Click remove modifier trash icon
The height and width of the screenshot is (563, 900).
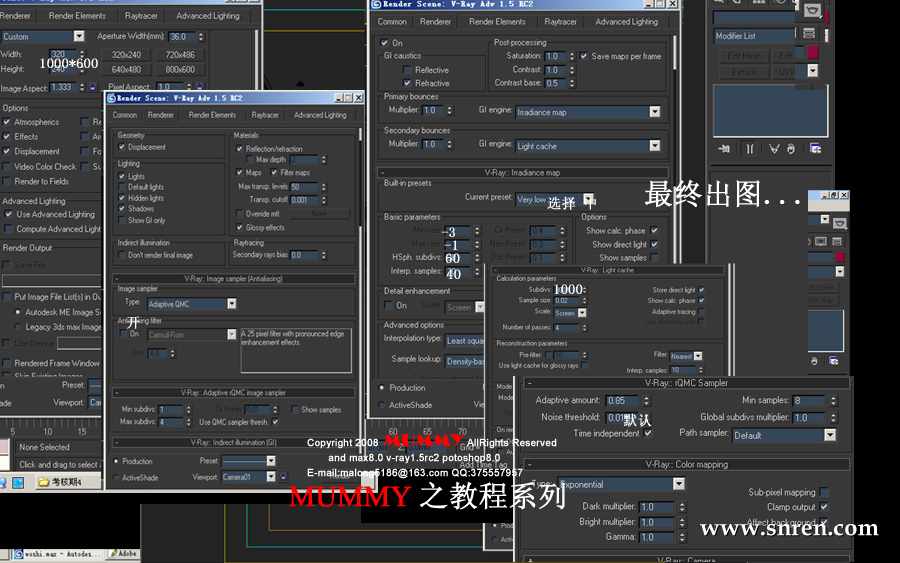792,149
